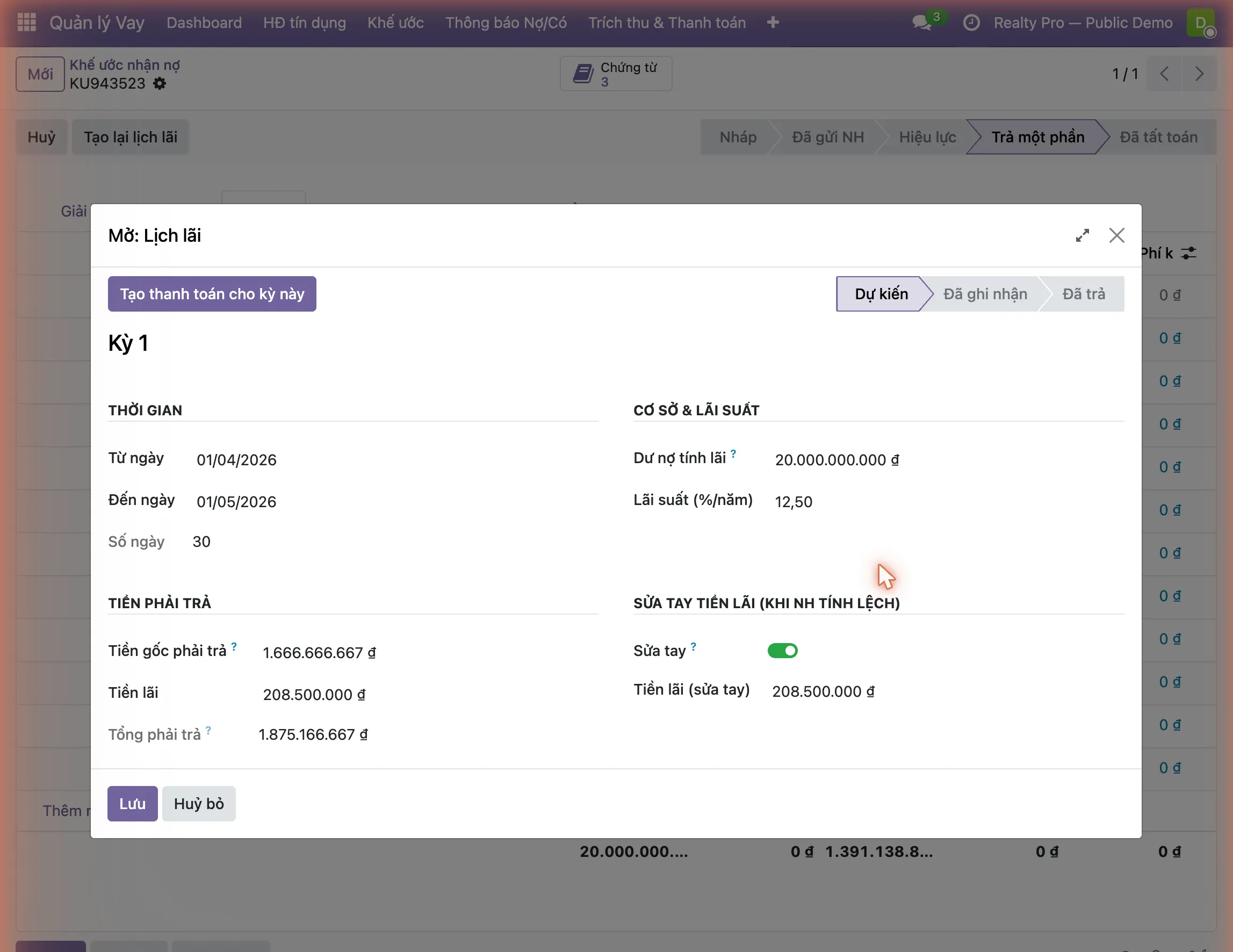Open the apps grid menu icon
This screenshot has height=952, width=1233.
26,23
